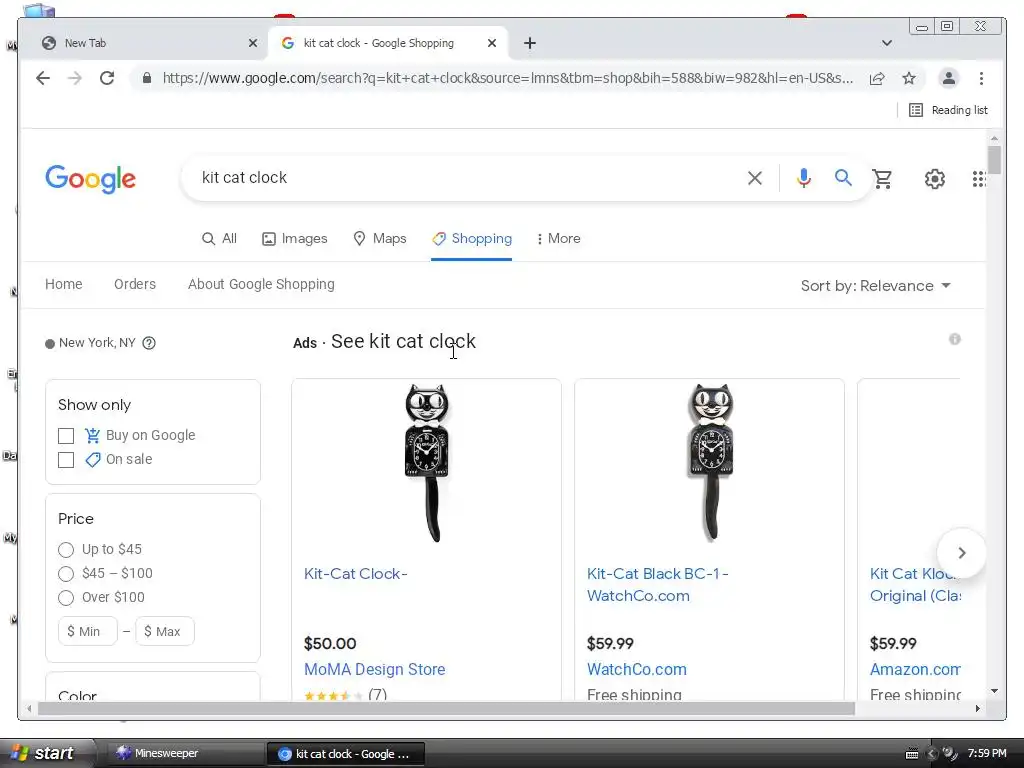Check the On sale checkbox
The height and width of the screenshot is (768, 1024).
pyautogui.click(x=66, y=460)
